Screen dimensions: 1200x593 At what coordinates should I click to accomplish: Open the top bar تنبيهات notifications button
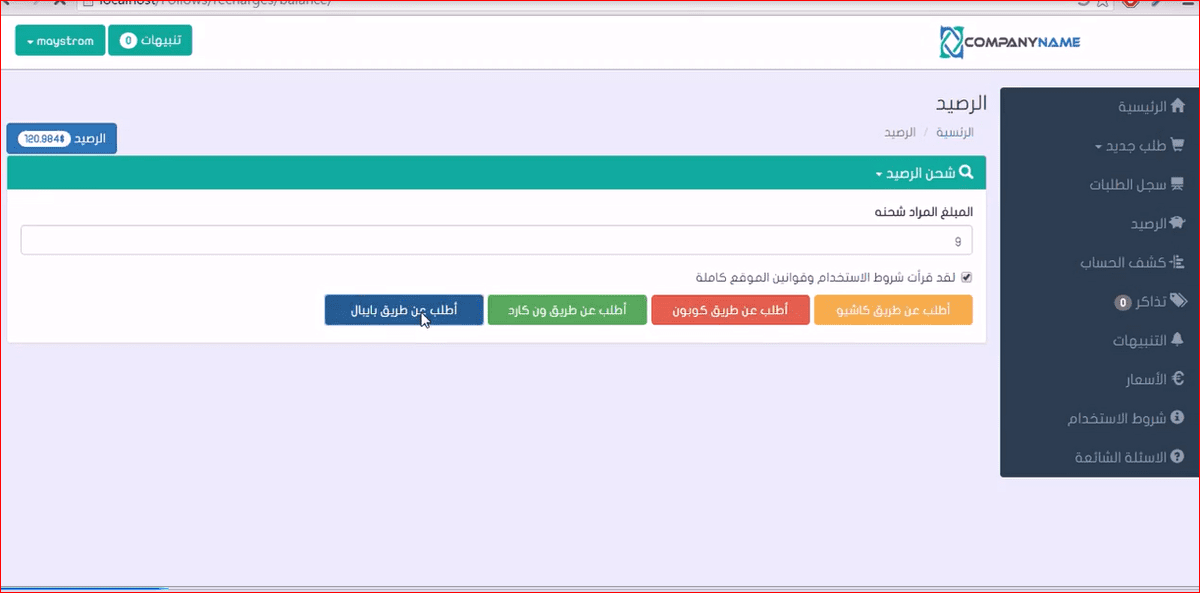[150, 41]
